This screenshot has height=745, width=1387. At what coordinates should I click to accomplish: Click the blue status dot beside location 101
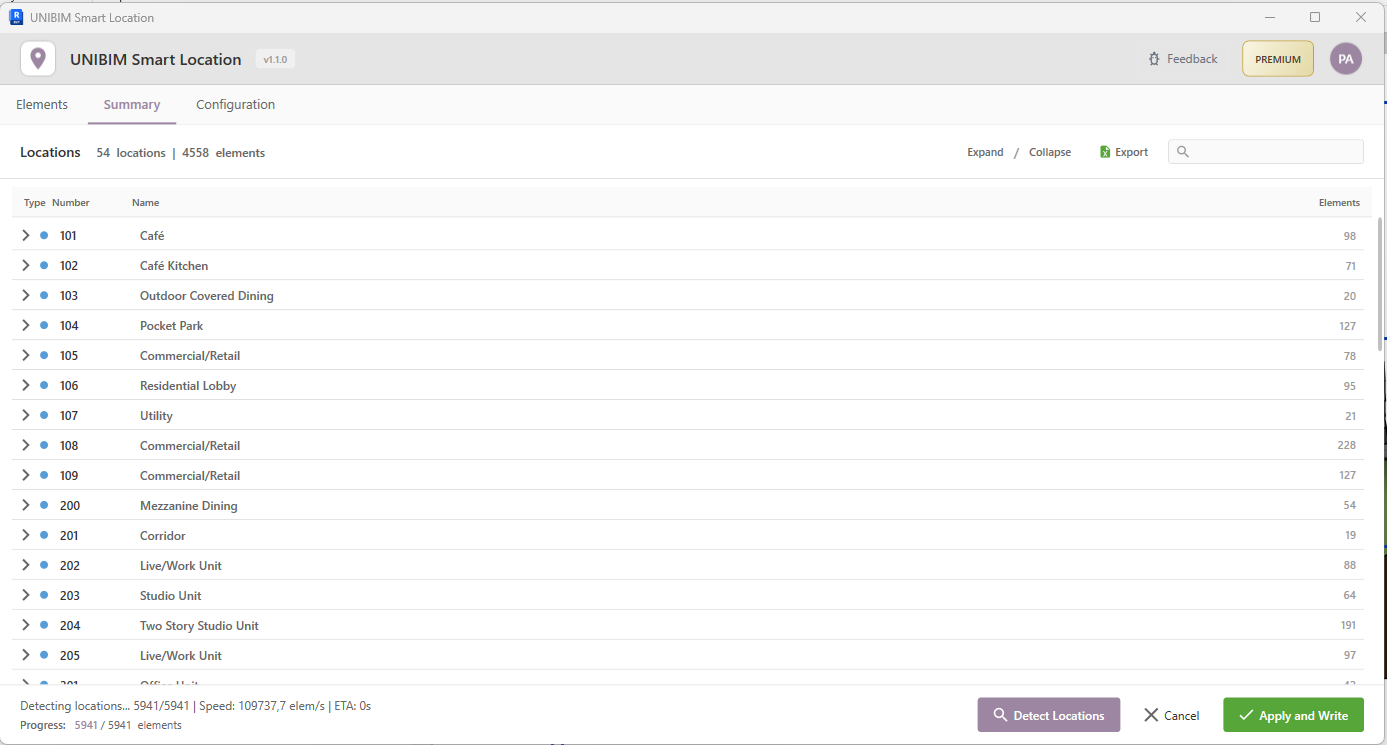point(42,235)
